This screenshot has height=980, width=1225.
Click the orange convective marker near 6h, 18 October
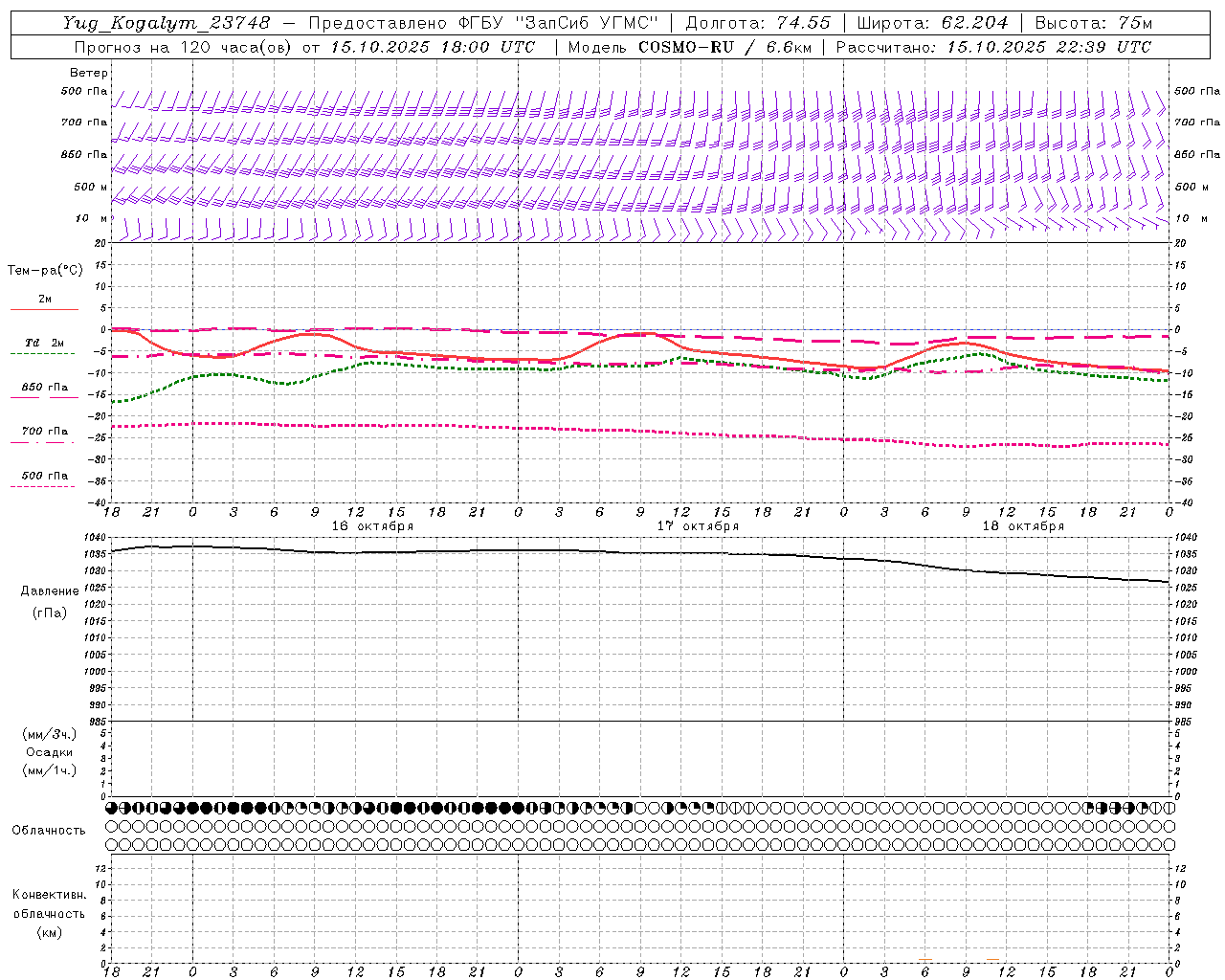[925, 959]
